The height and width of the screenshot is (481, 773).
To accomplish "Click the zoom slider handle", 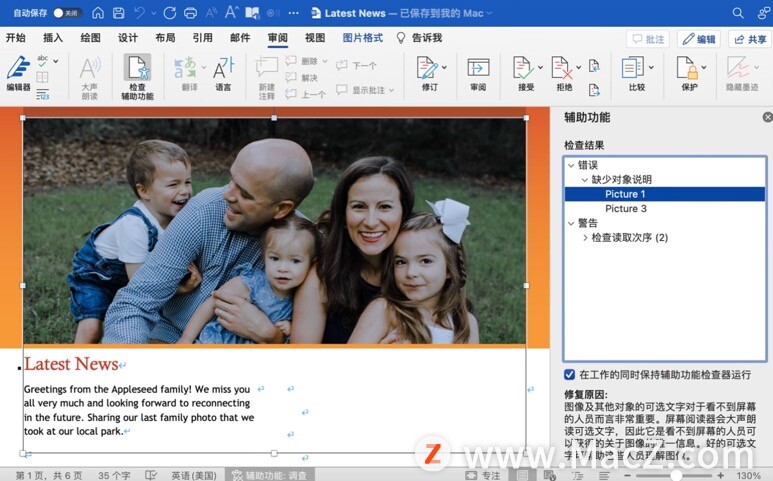I will [676, 475].
